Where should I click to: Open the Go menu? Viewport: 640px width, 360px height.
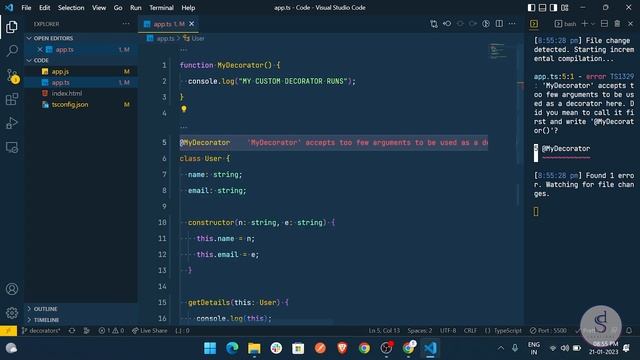118,8
